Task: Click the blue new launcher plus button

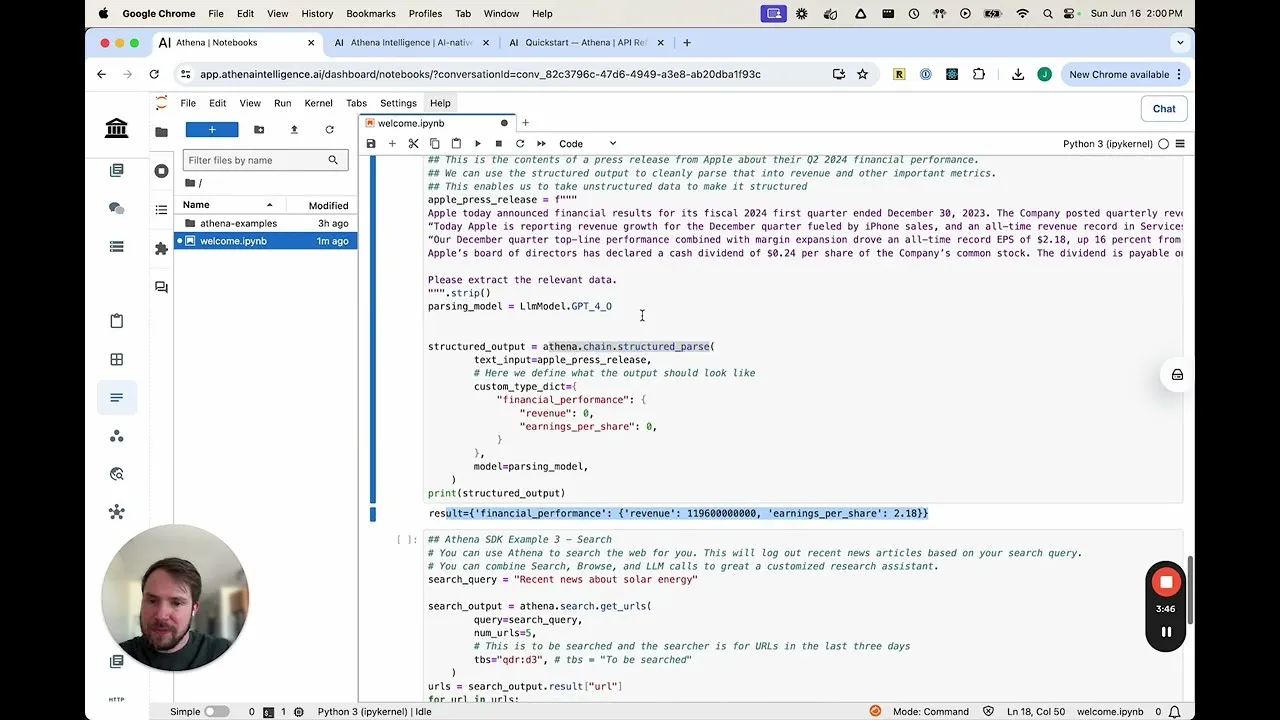Action: click(x=212, y=130)
